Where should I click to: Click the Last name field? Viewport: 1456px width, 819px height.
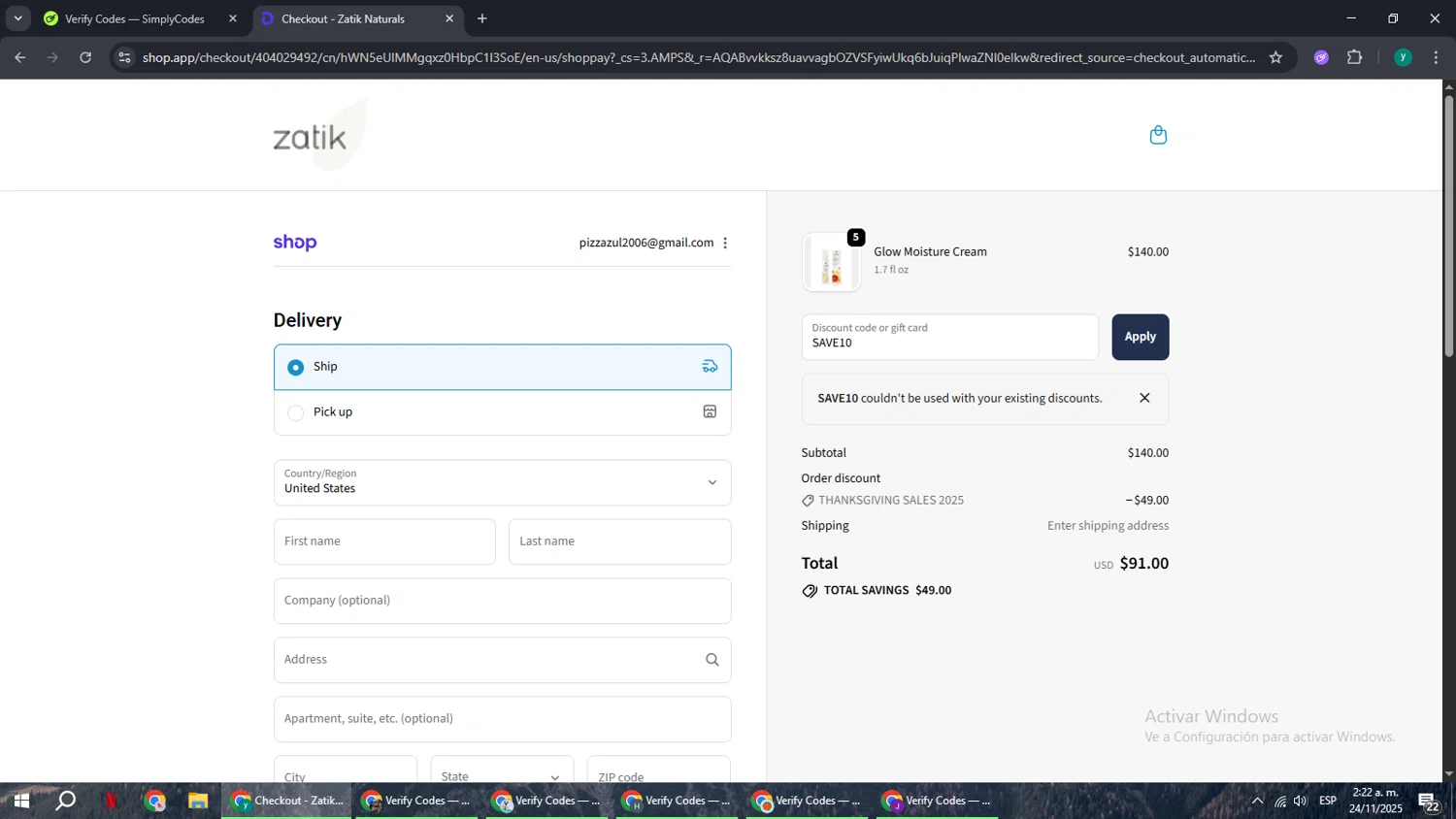pos(619,541)
